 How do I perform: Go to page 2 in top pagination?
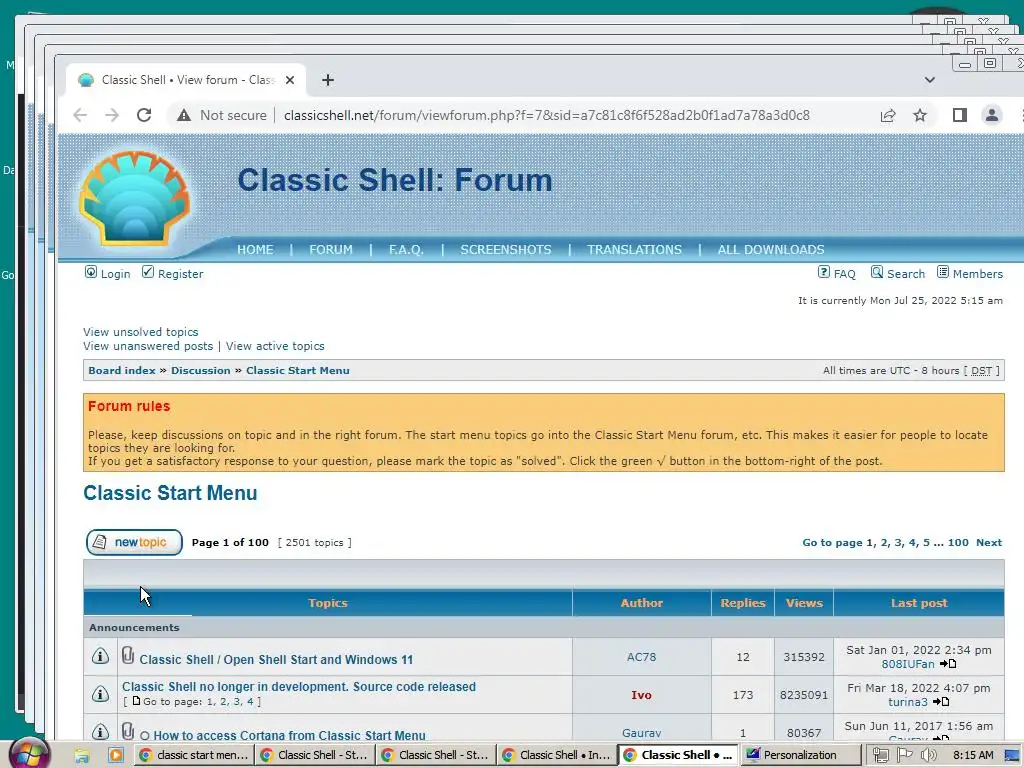[x=884, y=542]
